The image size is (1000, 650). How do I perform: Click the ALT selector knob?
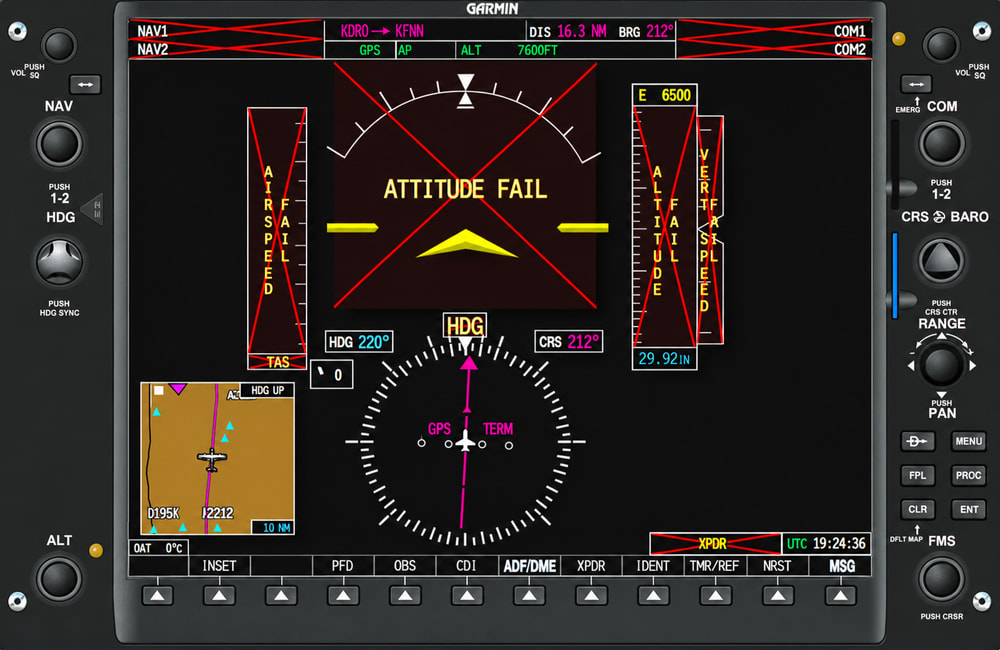click(59, 579)
